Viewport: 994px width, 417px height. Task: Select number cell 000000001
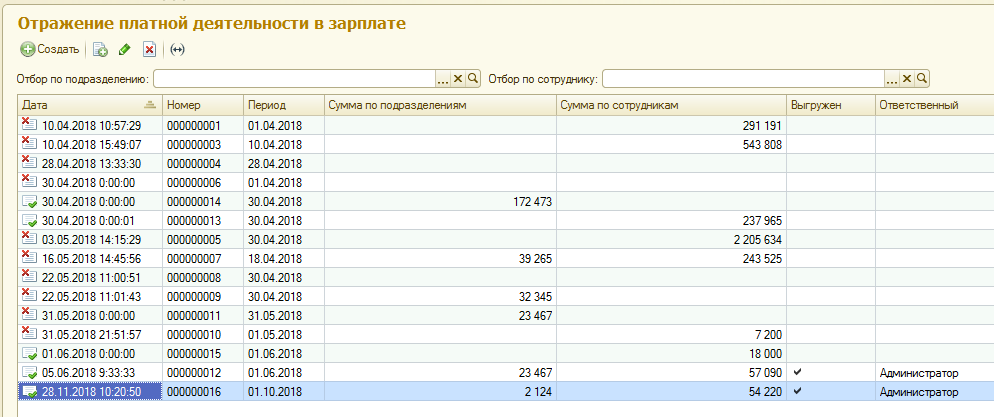(194, 125)
